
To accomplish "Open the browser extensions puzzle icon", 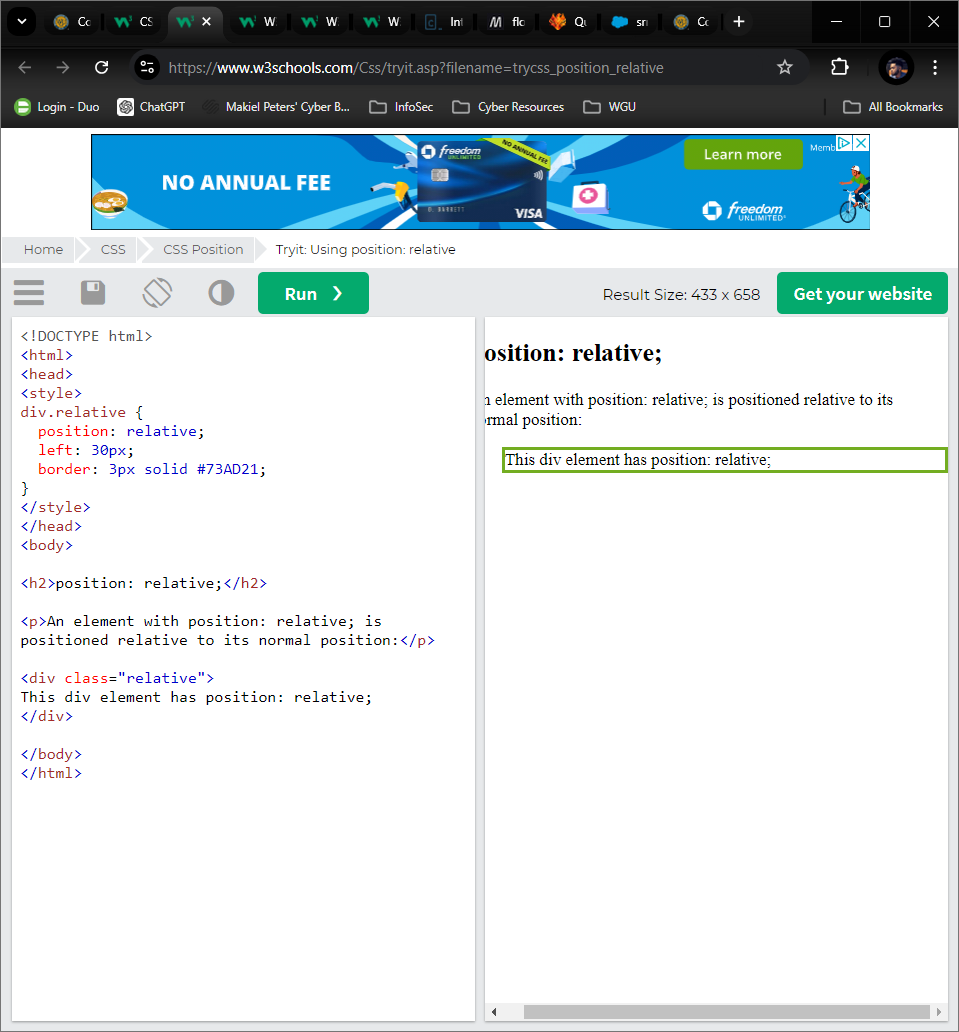I will tap(839, 67).
